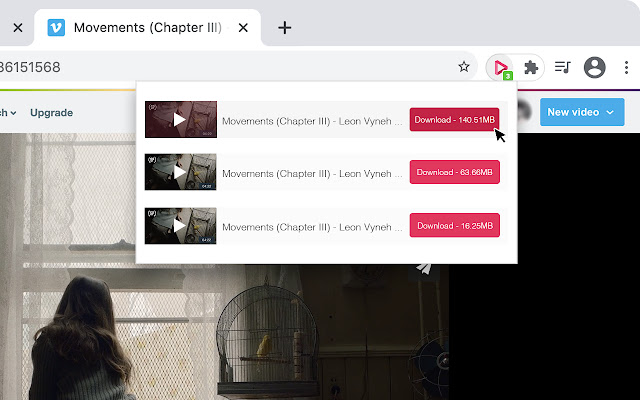
Task: Open the video downloader extension icon
Action: (501, 67)
